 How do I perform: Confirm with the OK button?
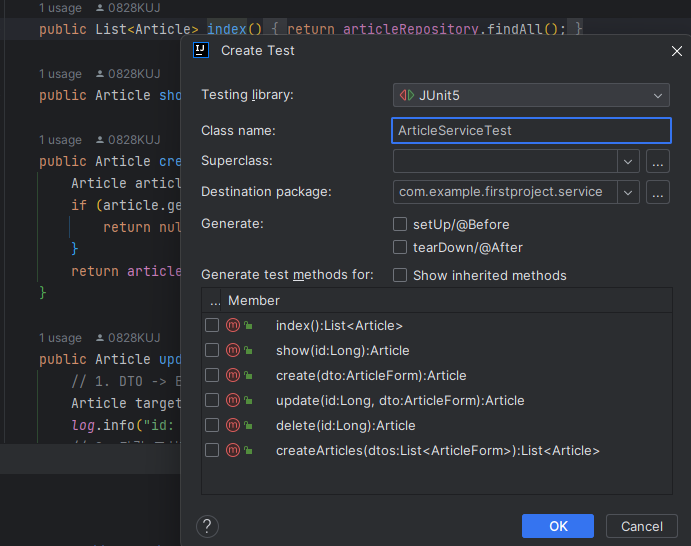(558, 526)
